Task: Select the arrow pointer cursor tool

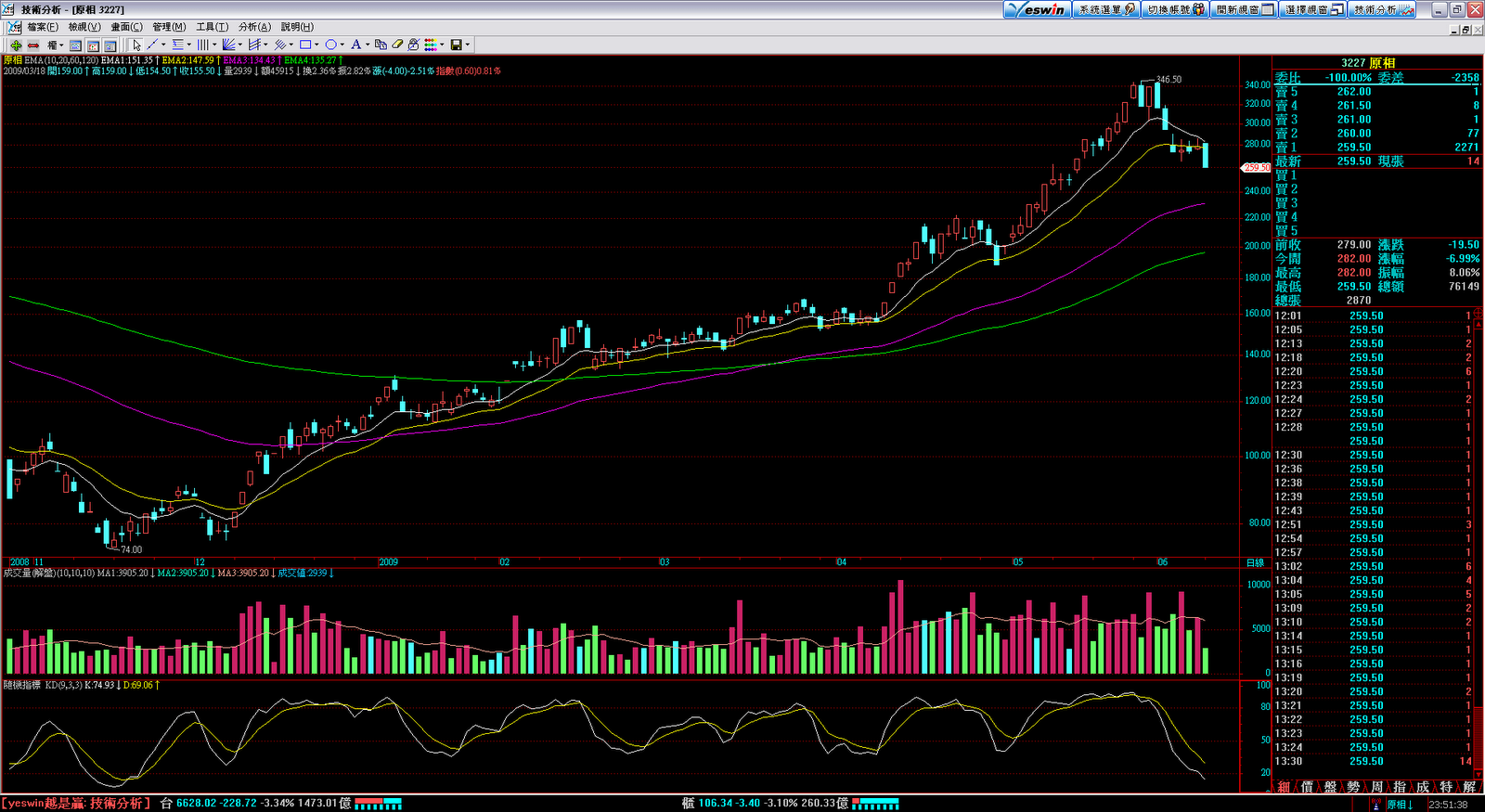Action: click(136, 45)
